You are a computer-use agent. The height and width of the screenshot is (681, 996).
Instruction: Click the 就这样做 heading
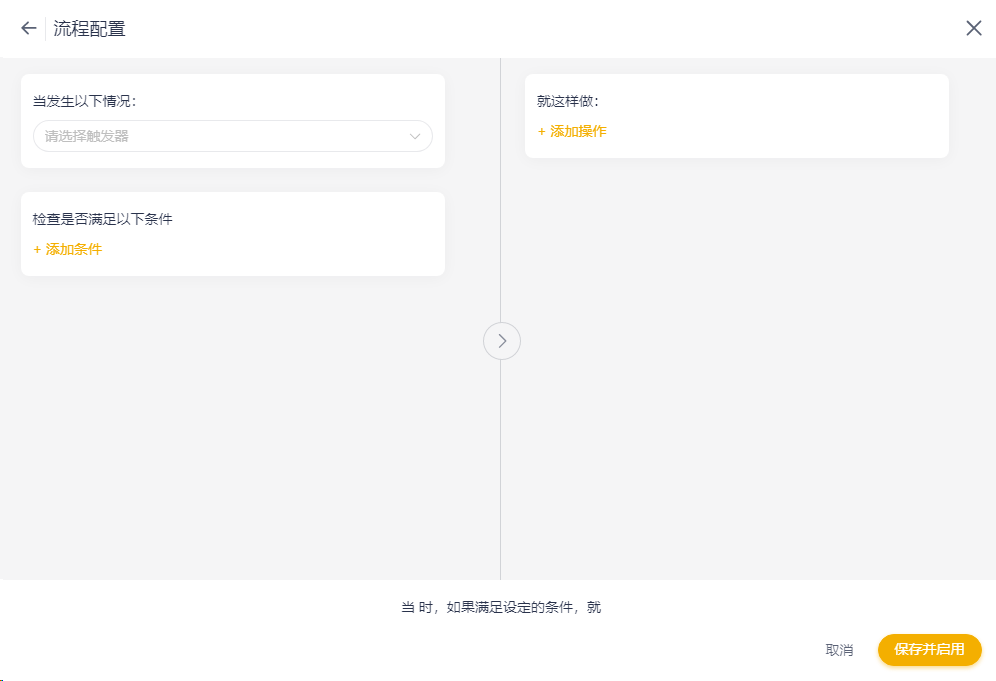tap(568, 101)
